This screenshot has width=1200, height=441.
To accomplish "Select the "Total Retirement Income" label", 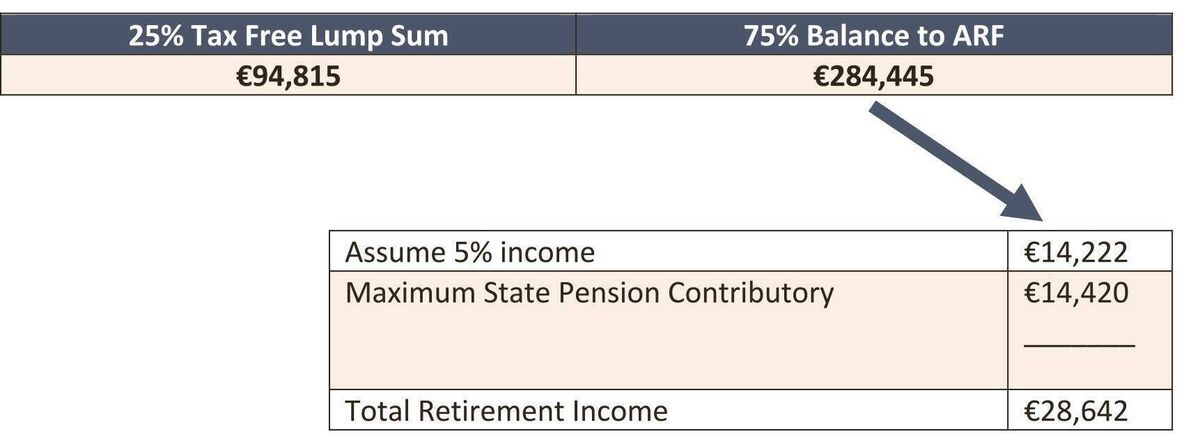I will 506,410.
